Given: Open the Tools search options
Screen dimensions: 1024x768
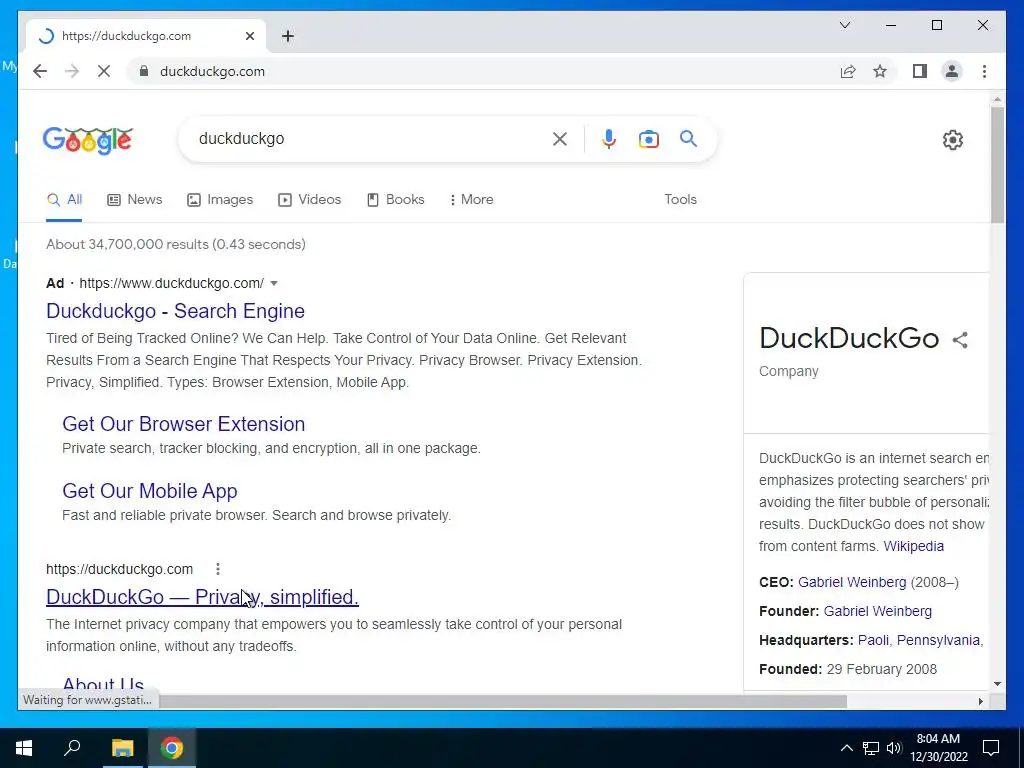Looking at the screenshot, I should [680, 199].
